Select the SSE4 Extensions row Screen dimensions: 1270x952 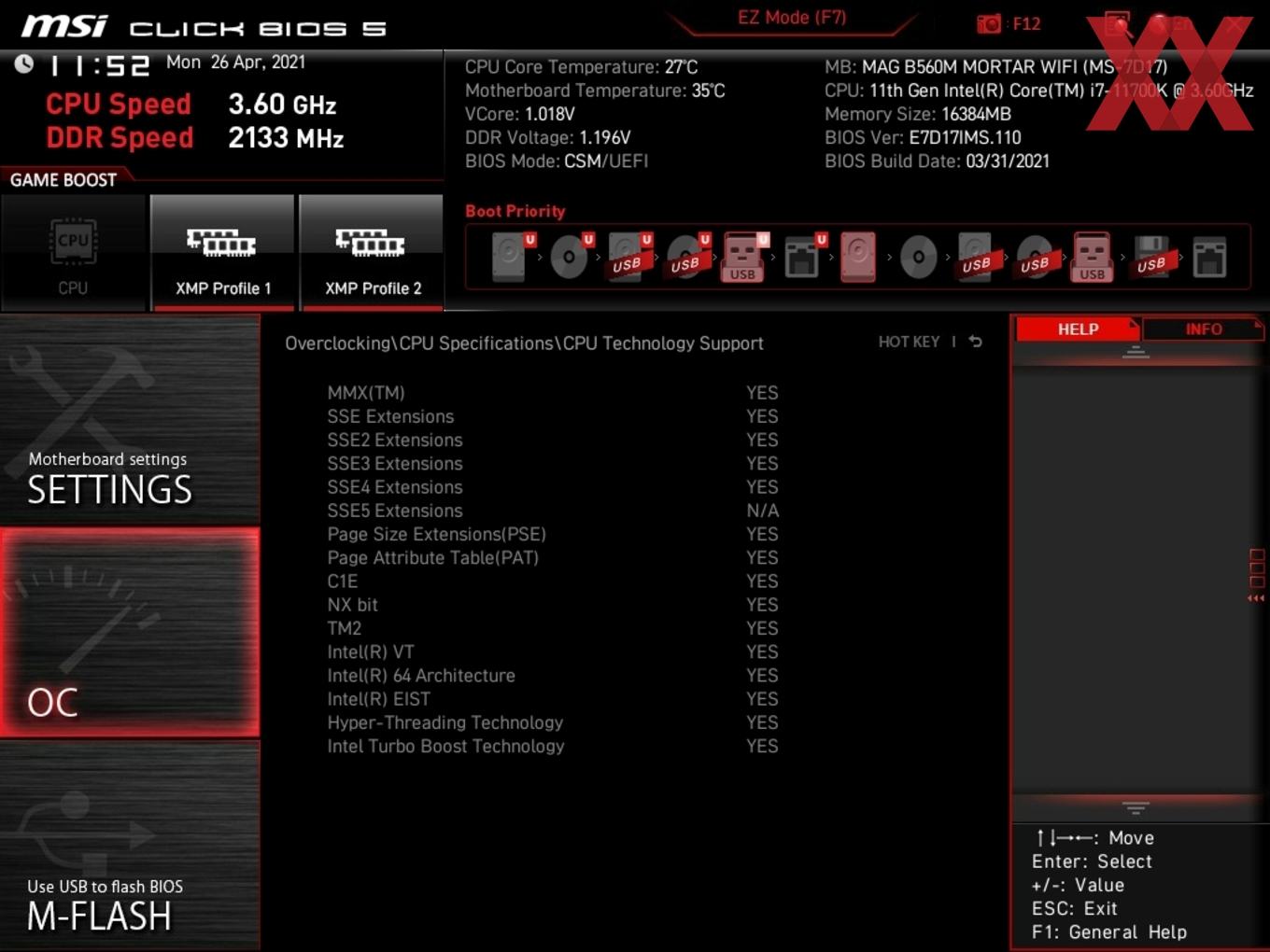click(x=553, y=487)
